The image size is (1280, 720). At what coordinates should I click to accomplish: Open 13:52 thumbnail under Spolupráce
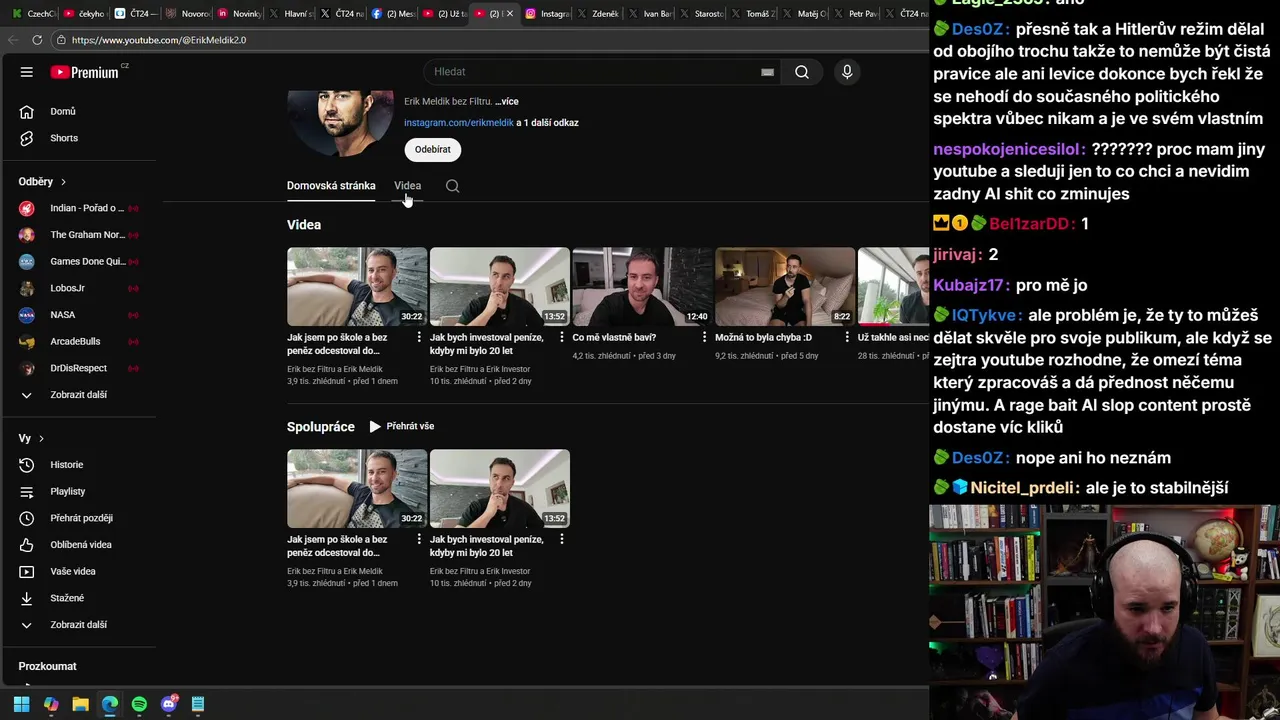click(x=500, y=489)
